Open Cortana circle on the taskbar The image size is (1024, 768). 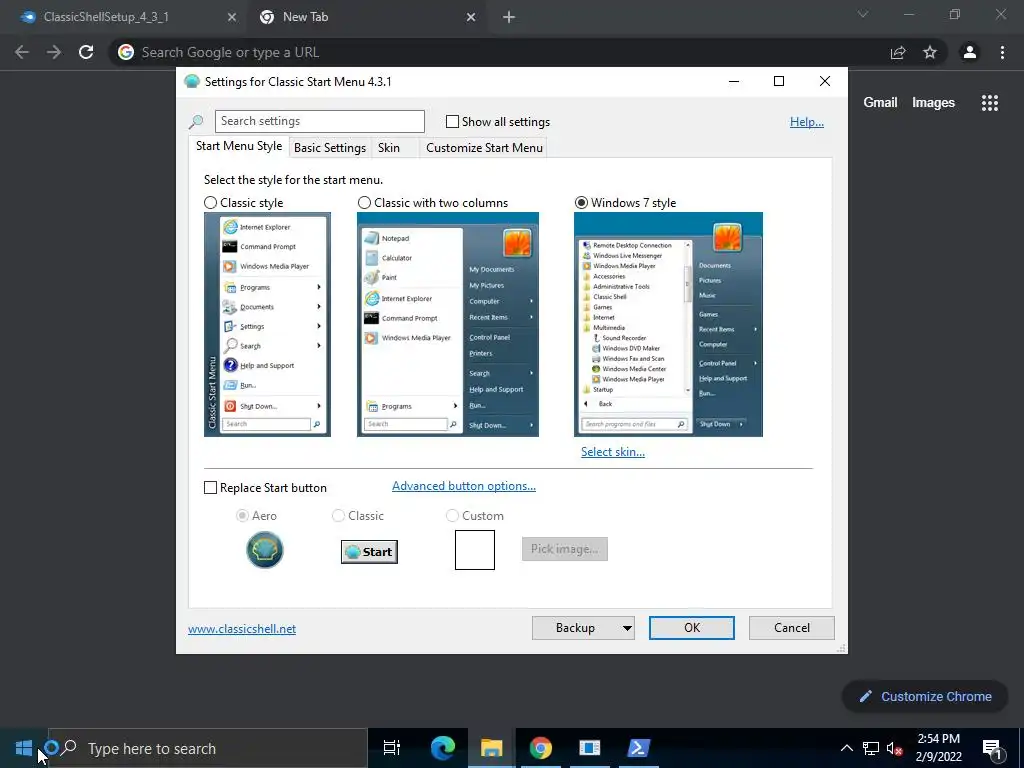click(x=52, y=748)
